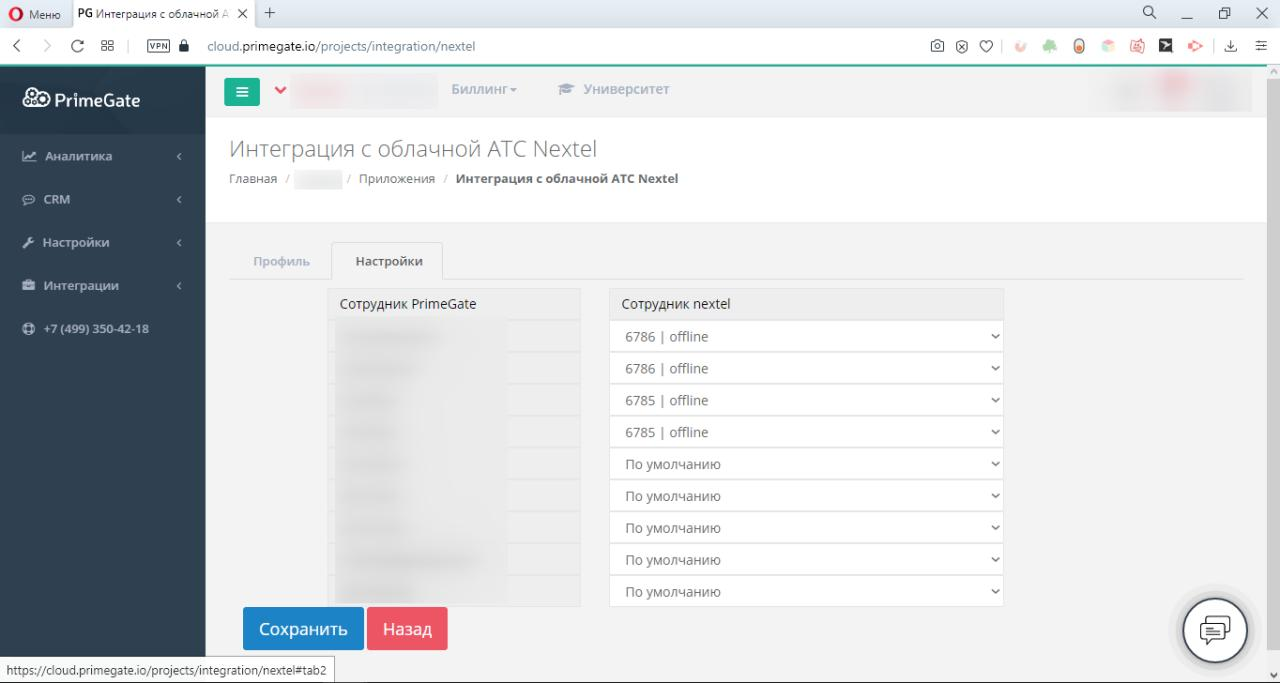1280x683 pixels.
Task: Click the support phone number +7 (499) 350-42-18
Action: pyautogui.click(x=96, y=329)
